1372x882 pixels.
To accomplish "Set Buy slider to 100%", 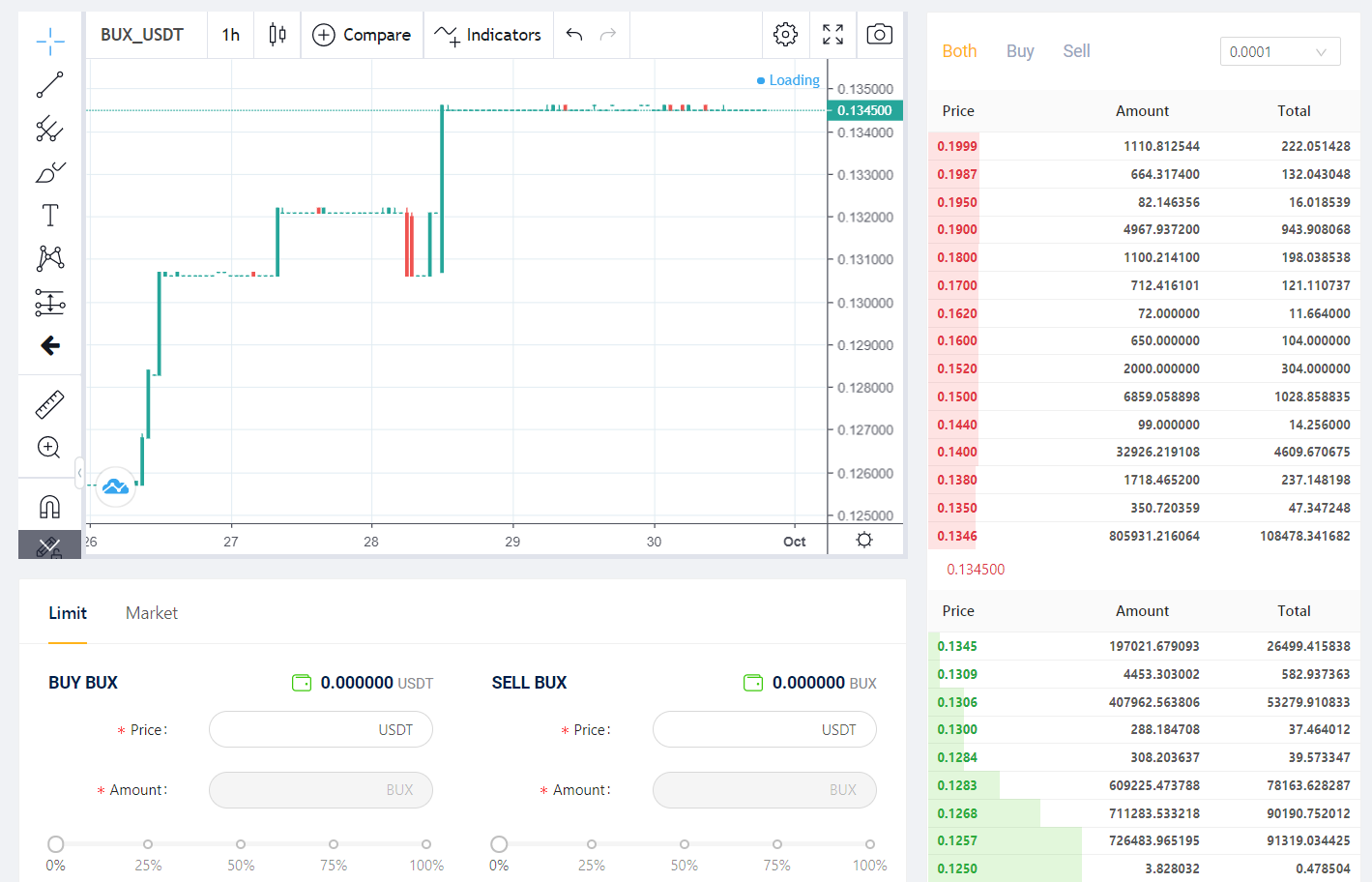I will (426, 844).
